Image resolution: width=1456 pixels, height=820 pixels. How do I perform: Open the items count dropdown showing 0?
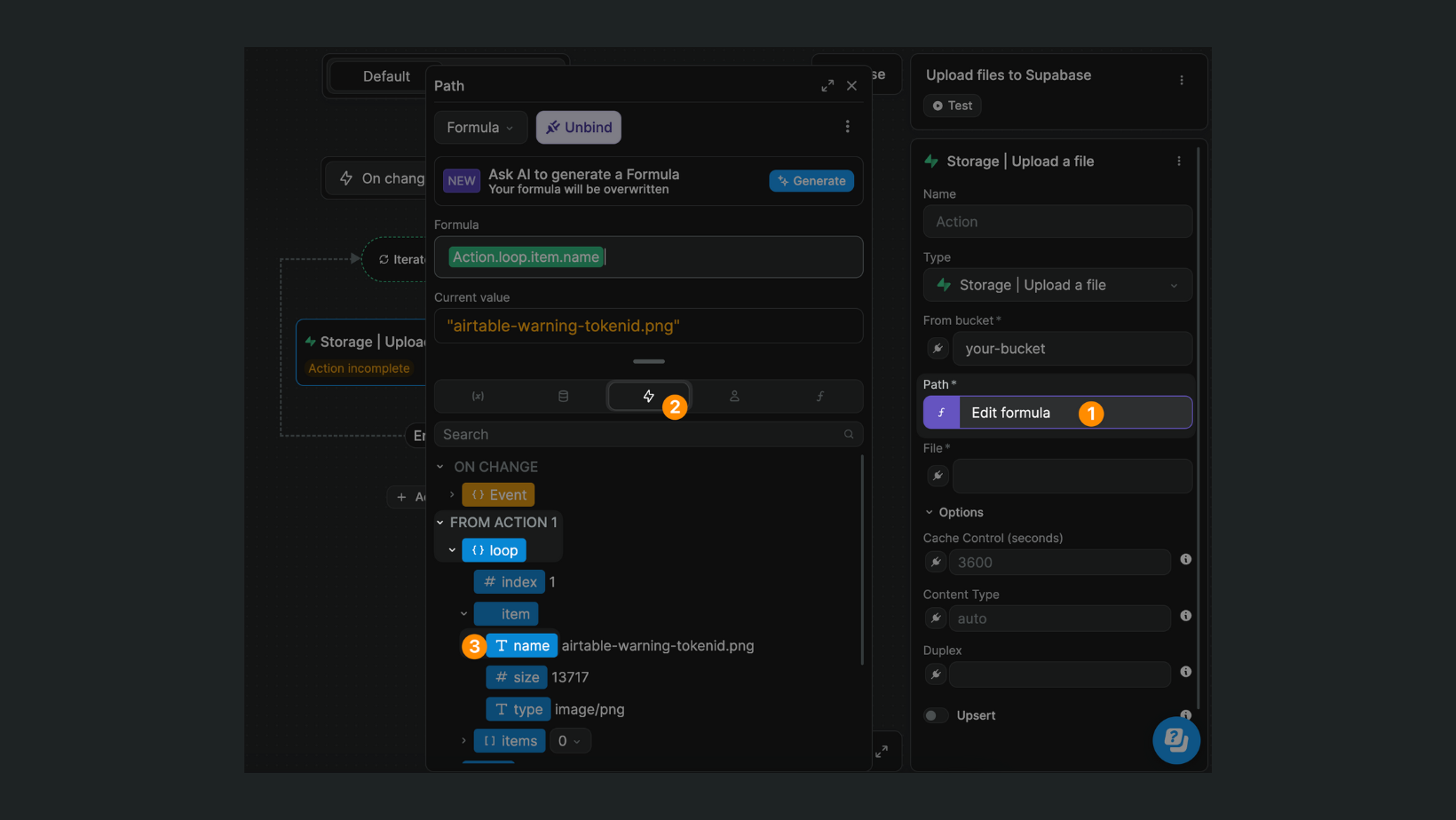[x=570, y=740]
